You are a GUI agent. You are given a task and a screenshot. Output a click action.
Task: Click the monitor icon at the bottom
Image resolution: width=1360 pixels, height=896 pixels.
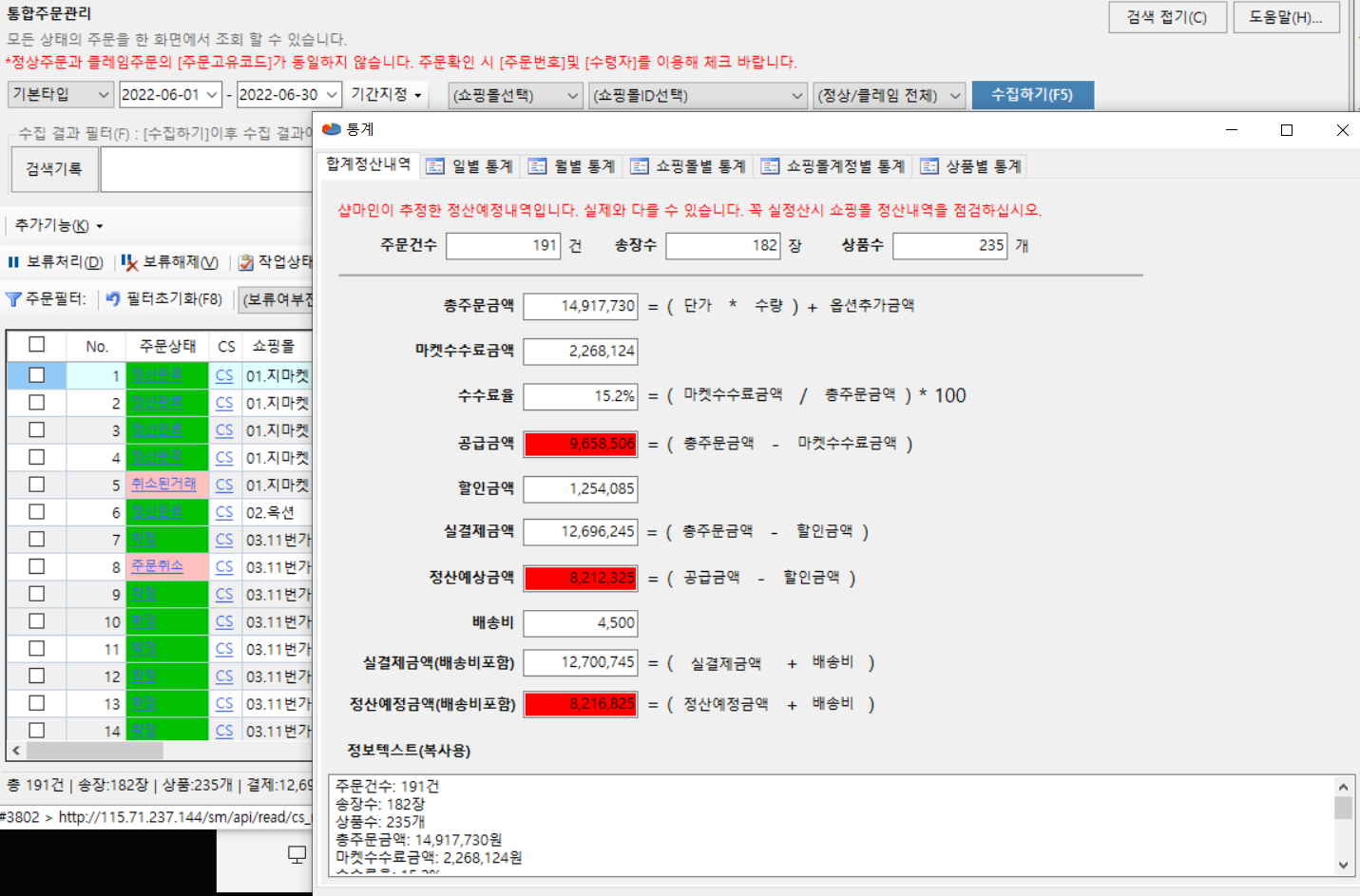(297, 855)
